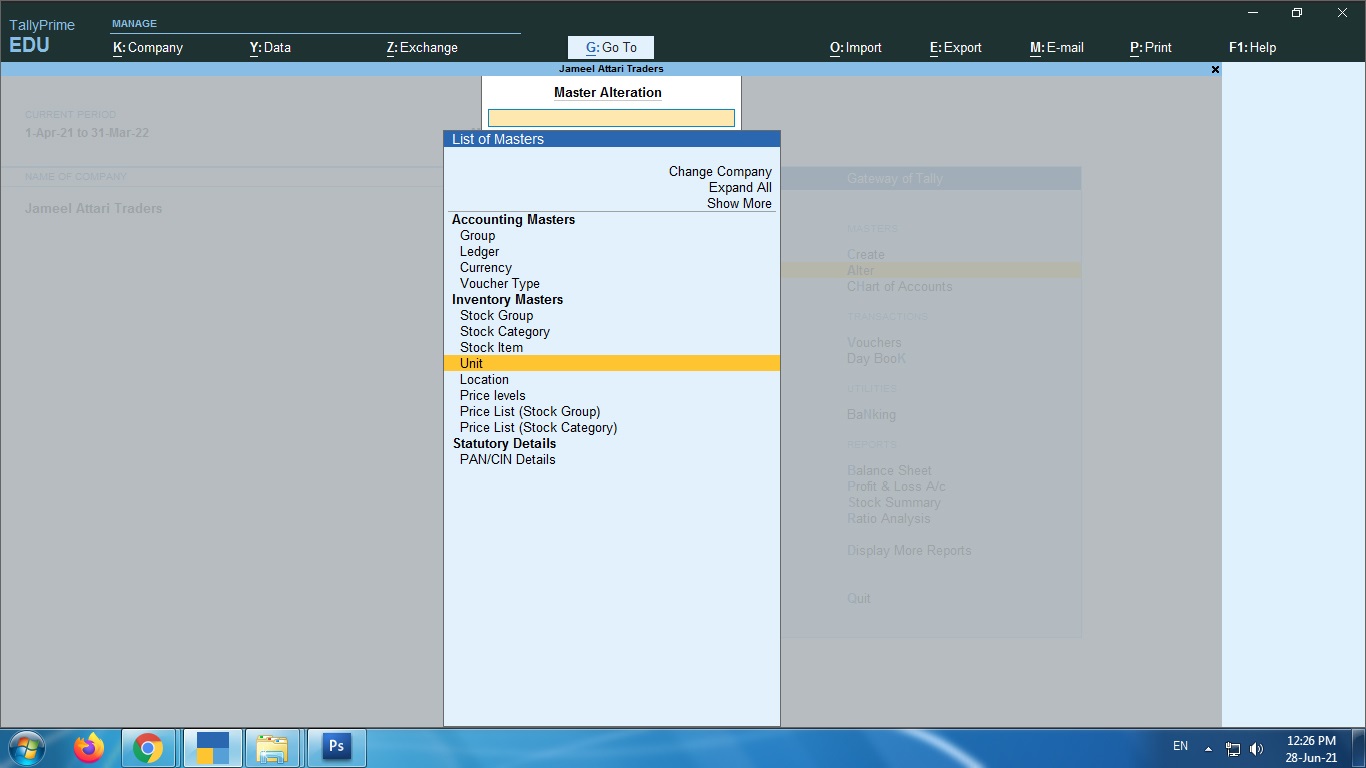Viewport: 1366px width, 768px height.
Task: Click Balance Sheet in Gateway
Action: point(889,470)
